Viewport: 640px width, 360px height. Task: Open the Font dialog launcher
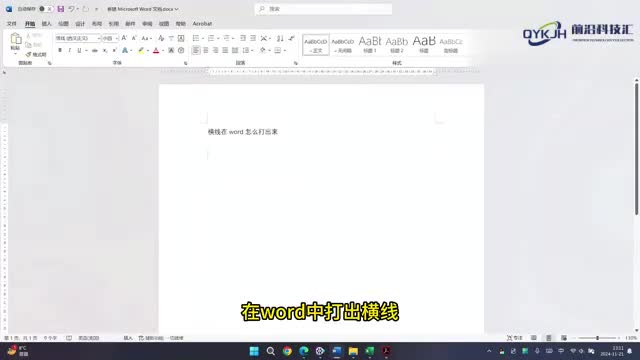tap(186, 63)
